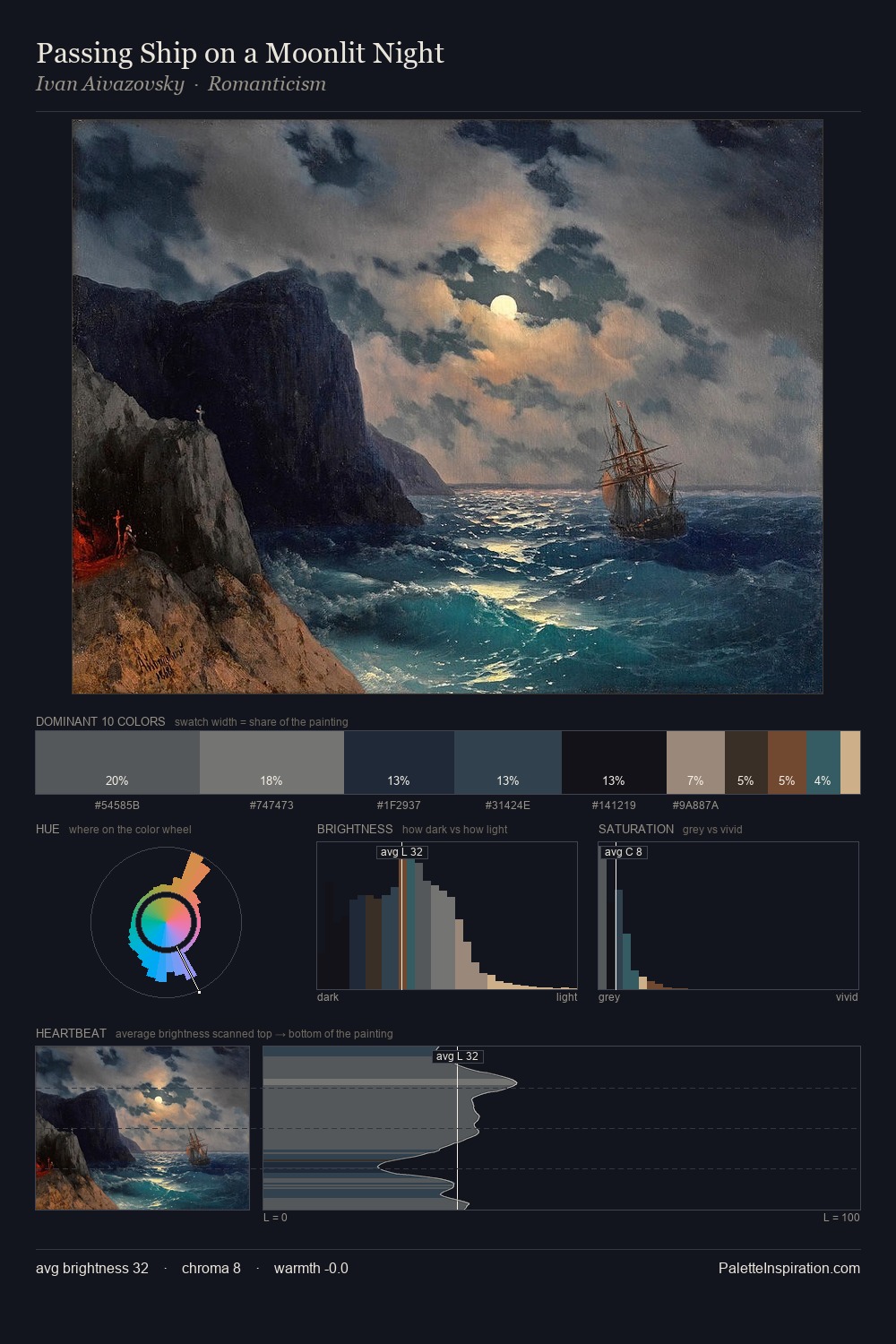This screenshot has width=896, height=1344.
Task: Select the narrow tan swatch at palette end
Action: pyautogui.click(x=850, y=762)
